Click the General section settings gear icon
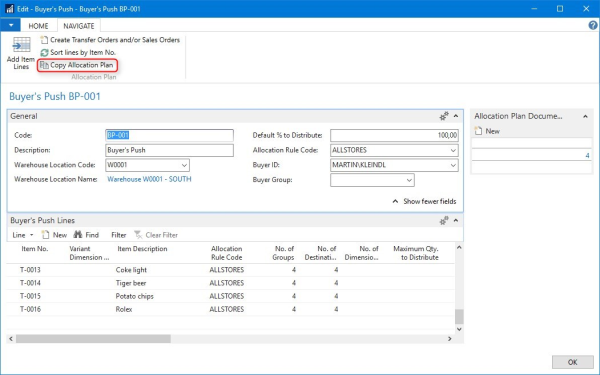 point(444,116)
